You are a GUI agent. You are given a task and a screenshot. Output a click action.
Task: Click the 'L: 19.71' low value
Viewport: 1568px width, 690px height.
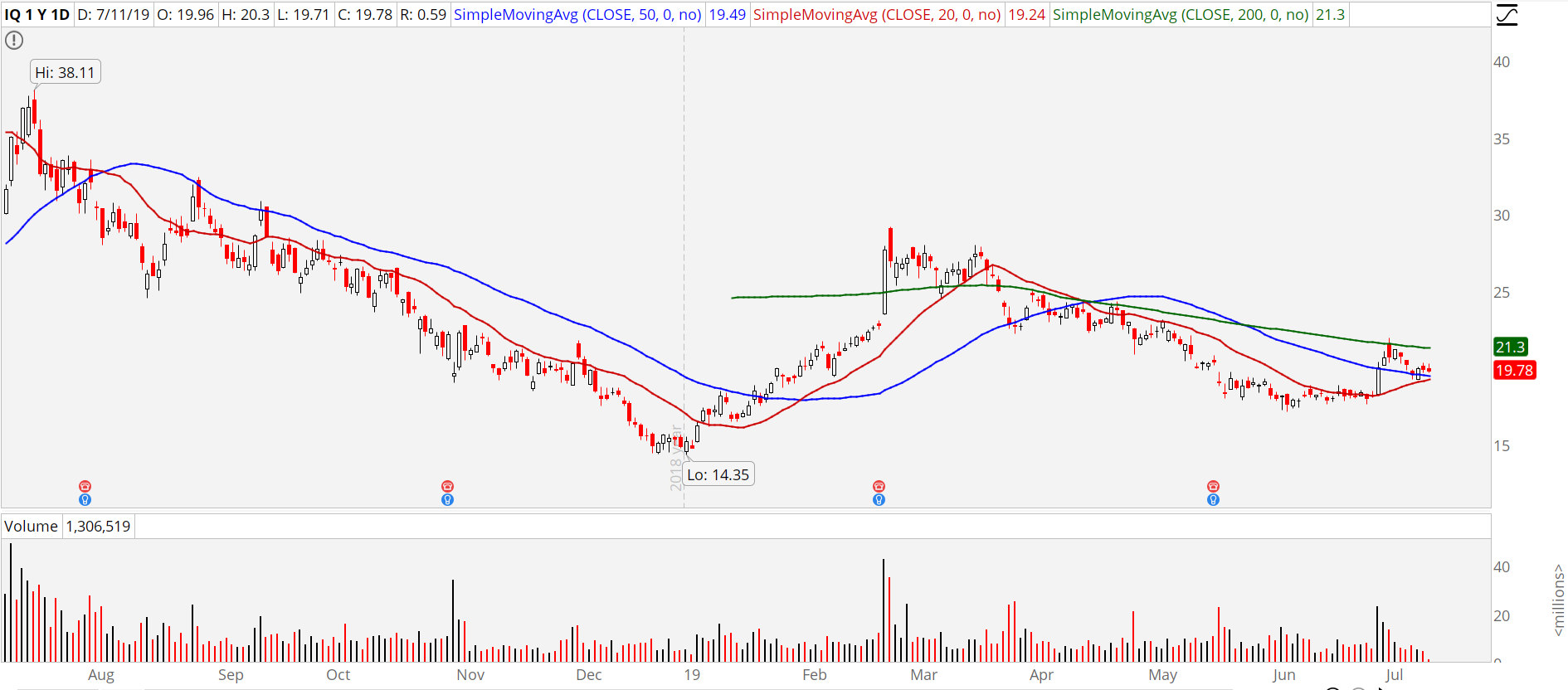pyautogui.click(x=304, y=15)
